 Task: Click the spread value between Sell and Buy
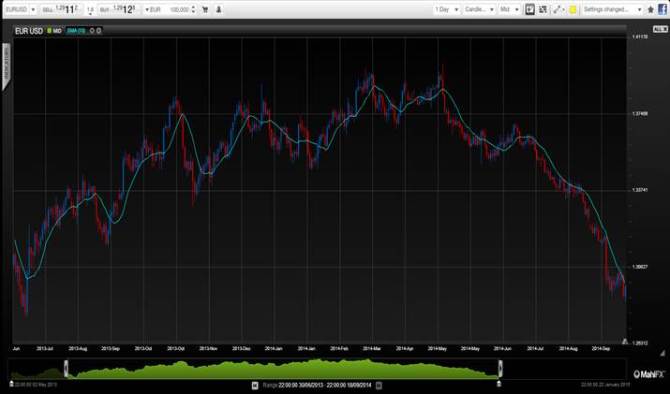(x=90, y=10)
